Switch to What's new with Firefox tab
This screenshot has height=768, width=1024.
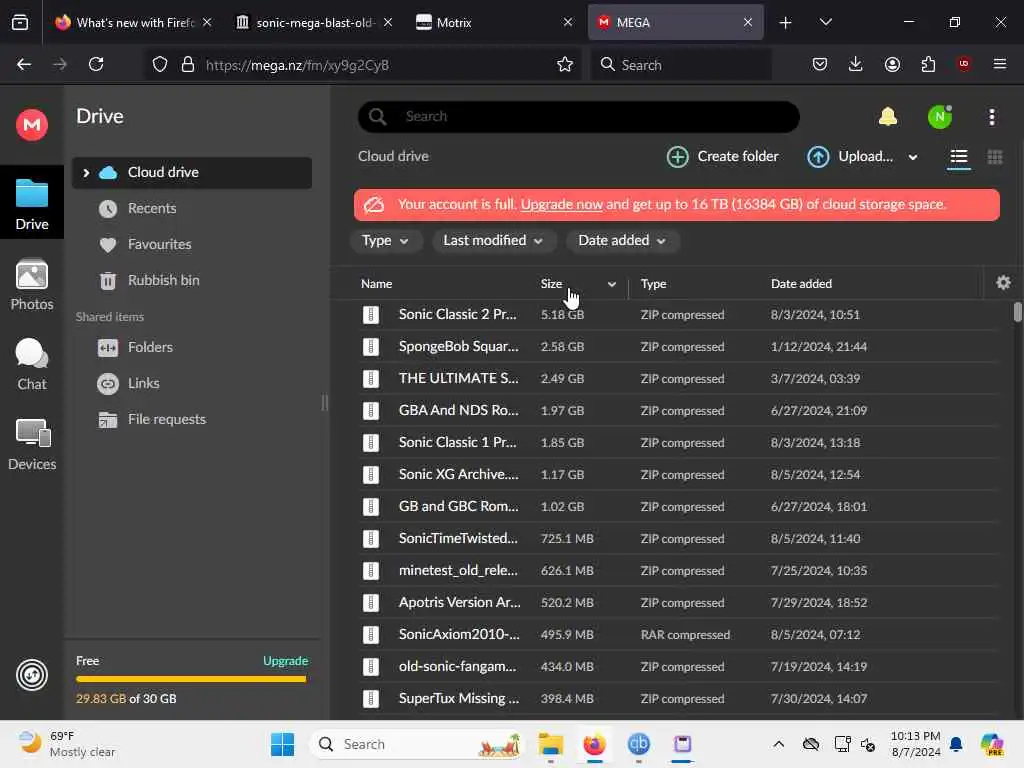[x=134, y=22]
